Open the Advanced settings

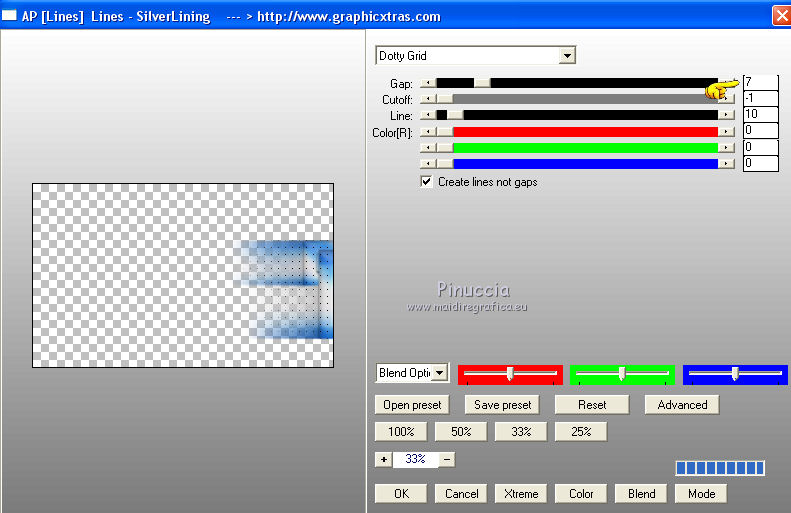(x=682, y=405)
